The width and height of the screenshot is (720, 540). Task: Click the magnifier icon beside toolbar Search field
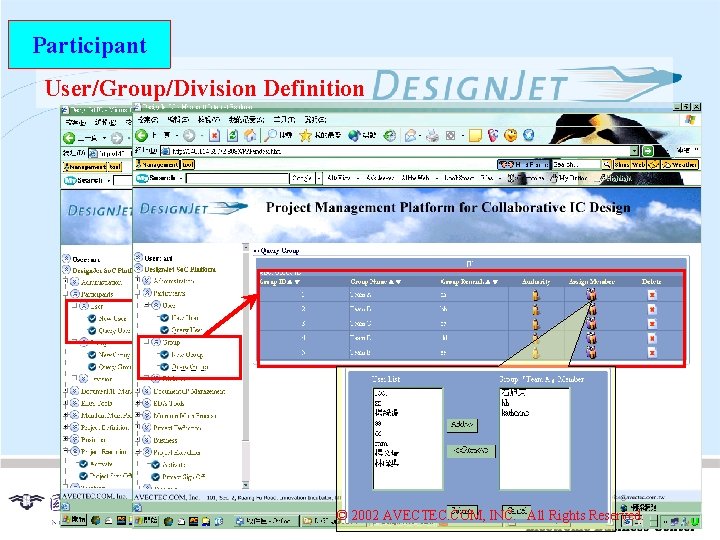pos(607,164)
